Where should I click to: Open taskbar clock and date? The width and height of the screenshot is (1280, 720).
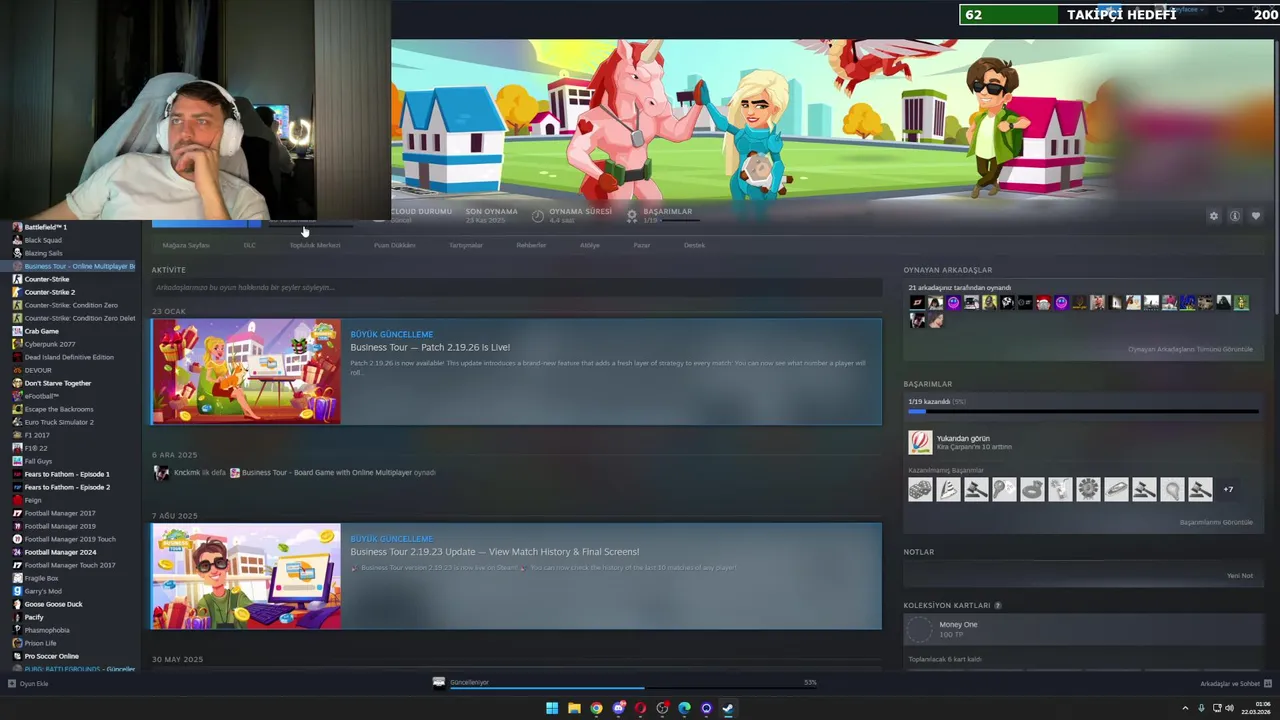[1256, 708]
